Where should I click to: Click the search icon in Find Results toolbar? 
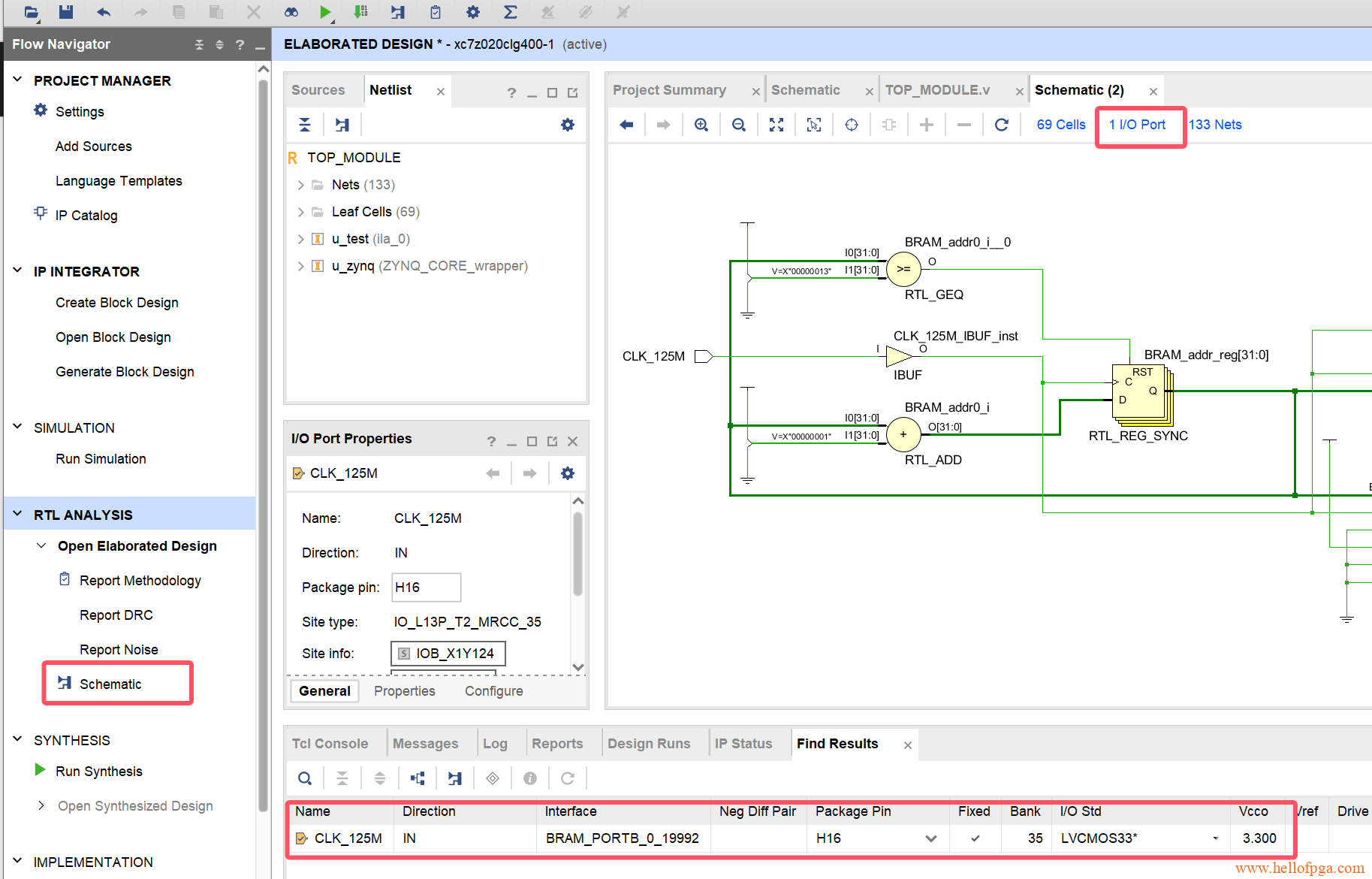click(305, 778)
